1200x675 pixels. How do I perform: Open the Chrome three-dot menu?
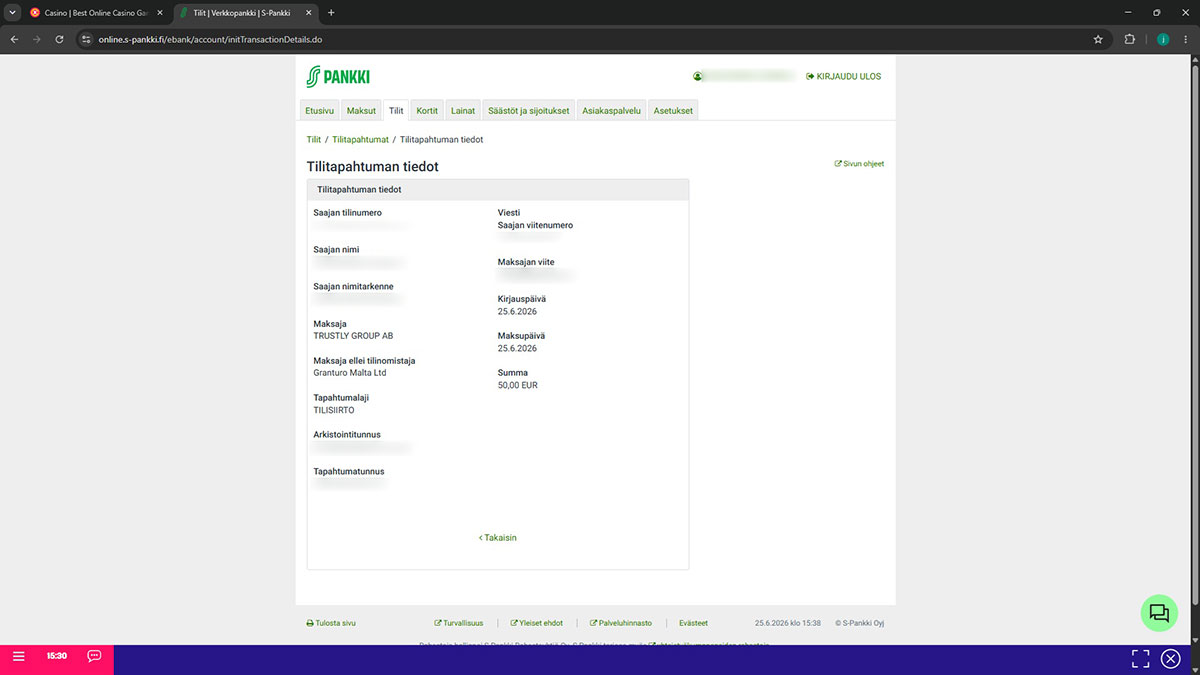tap(1185, 39)
